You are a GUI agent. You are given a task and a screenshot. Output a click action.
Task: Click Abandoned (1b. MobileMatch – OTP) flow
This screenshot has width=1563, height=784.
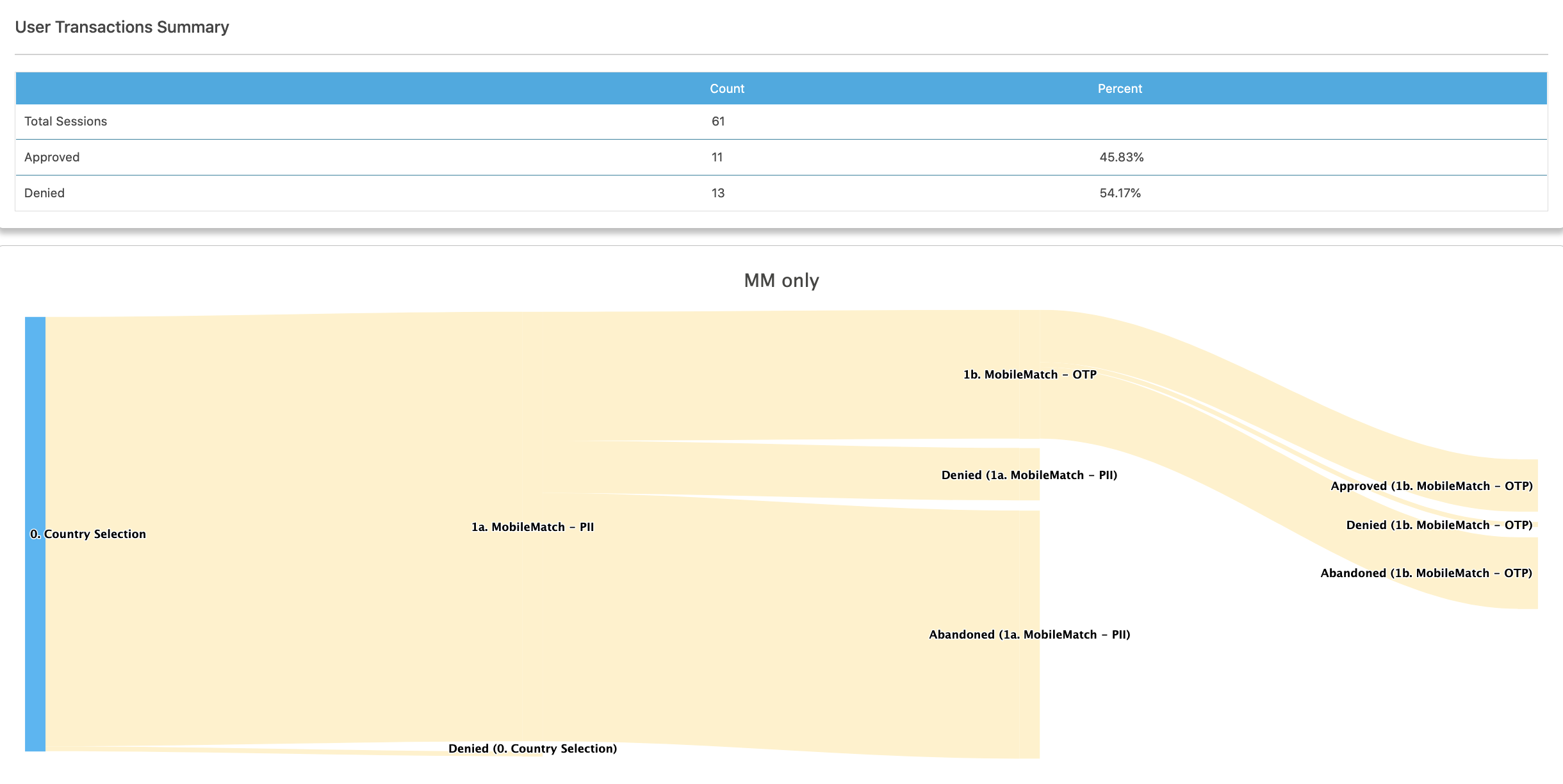[x=1426, y=573]
